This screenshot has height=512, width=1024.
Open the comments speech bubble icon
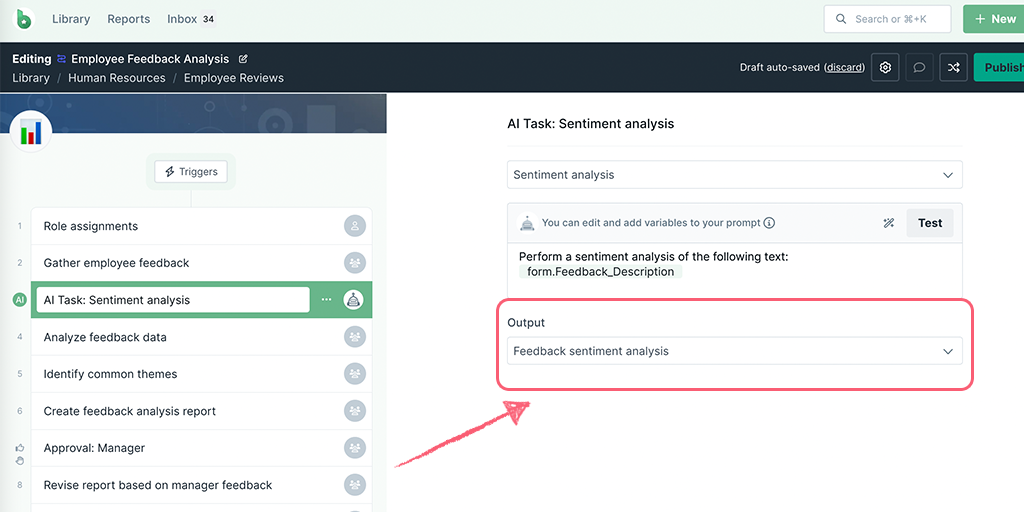coord(920,67)
